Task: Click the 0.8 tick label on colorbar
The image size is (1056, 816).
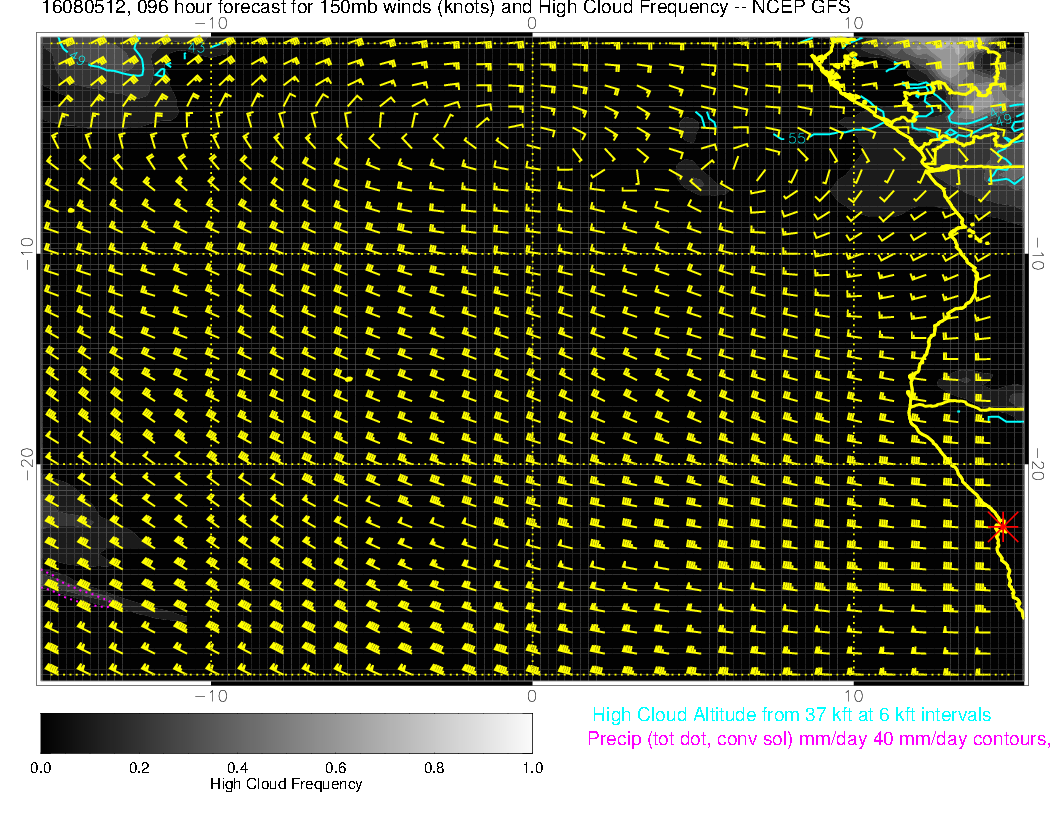Action: (433, 768)
